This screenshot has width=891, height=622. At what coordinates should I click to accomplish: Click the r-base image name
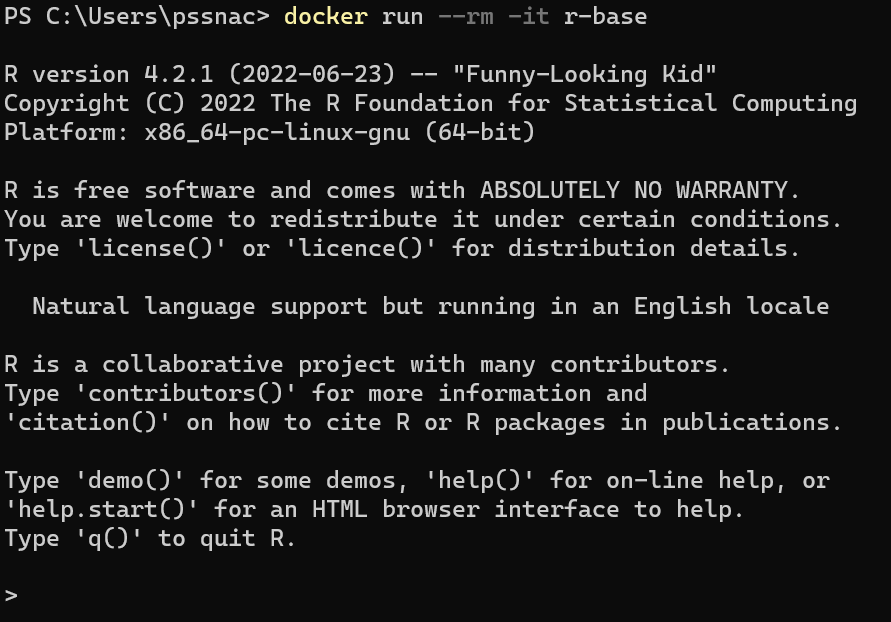605,16
